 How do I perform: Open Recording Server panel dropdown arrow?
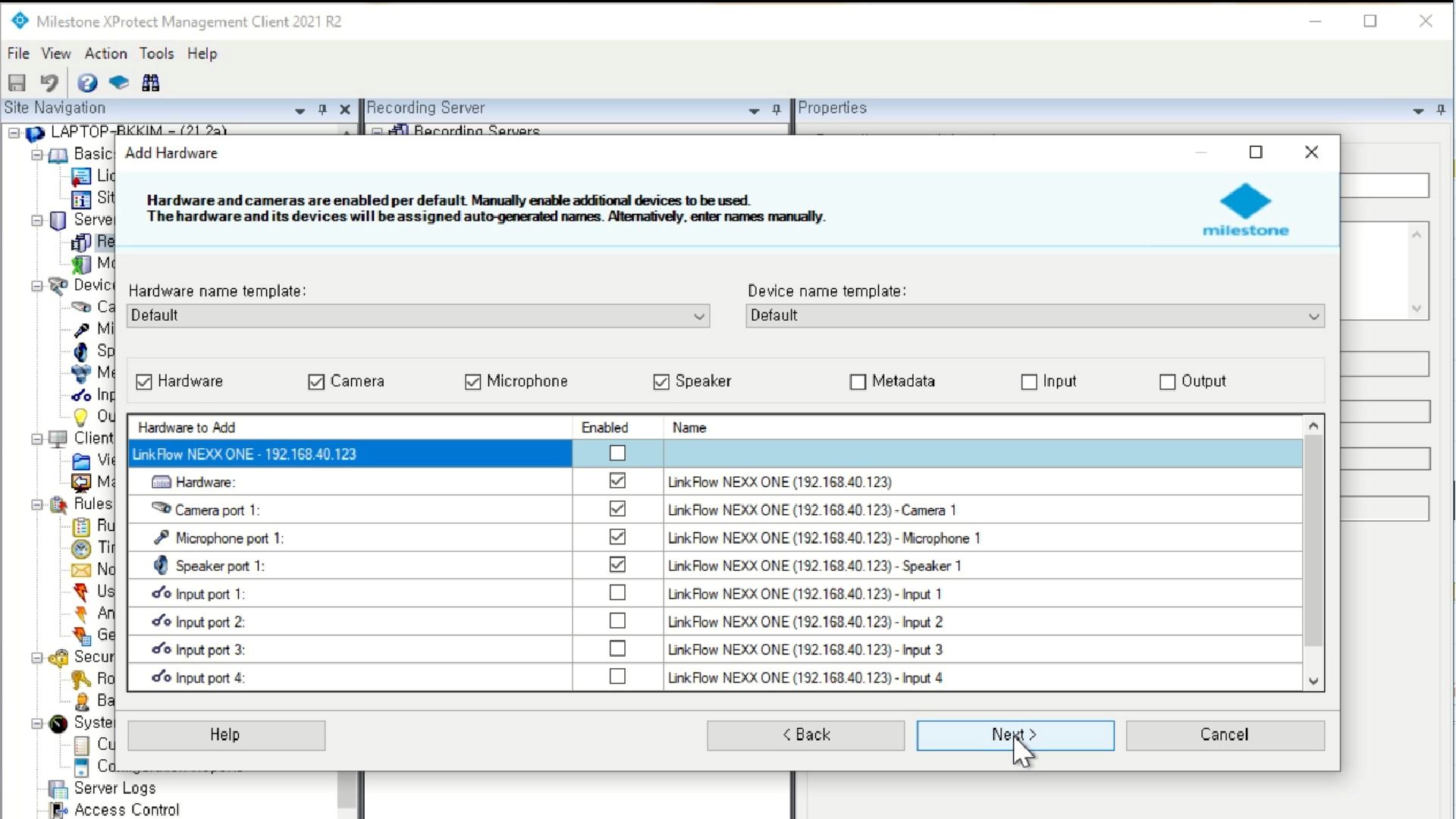point(754,111)
